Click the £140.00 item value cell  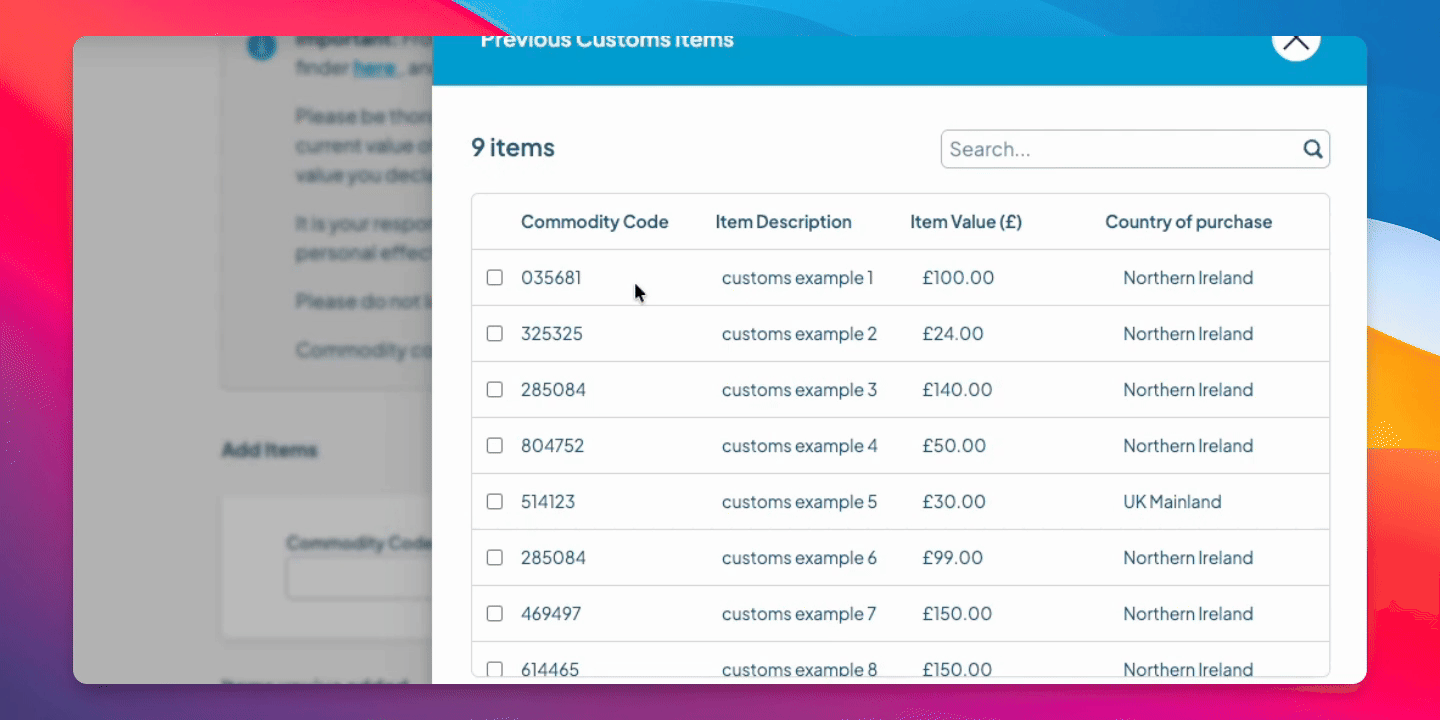(x=957, y=390)
